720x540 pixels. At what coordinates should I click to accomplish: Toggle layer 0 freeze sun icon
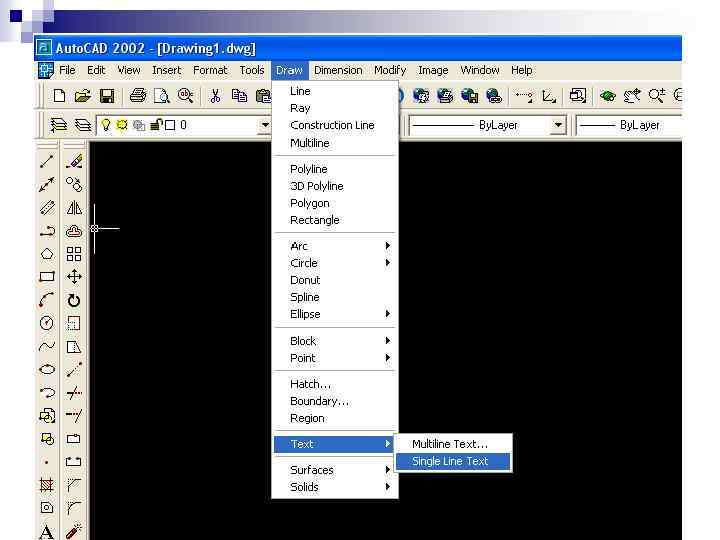pyautogui.click(x=122, y=125)
